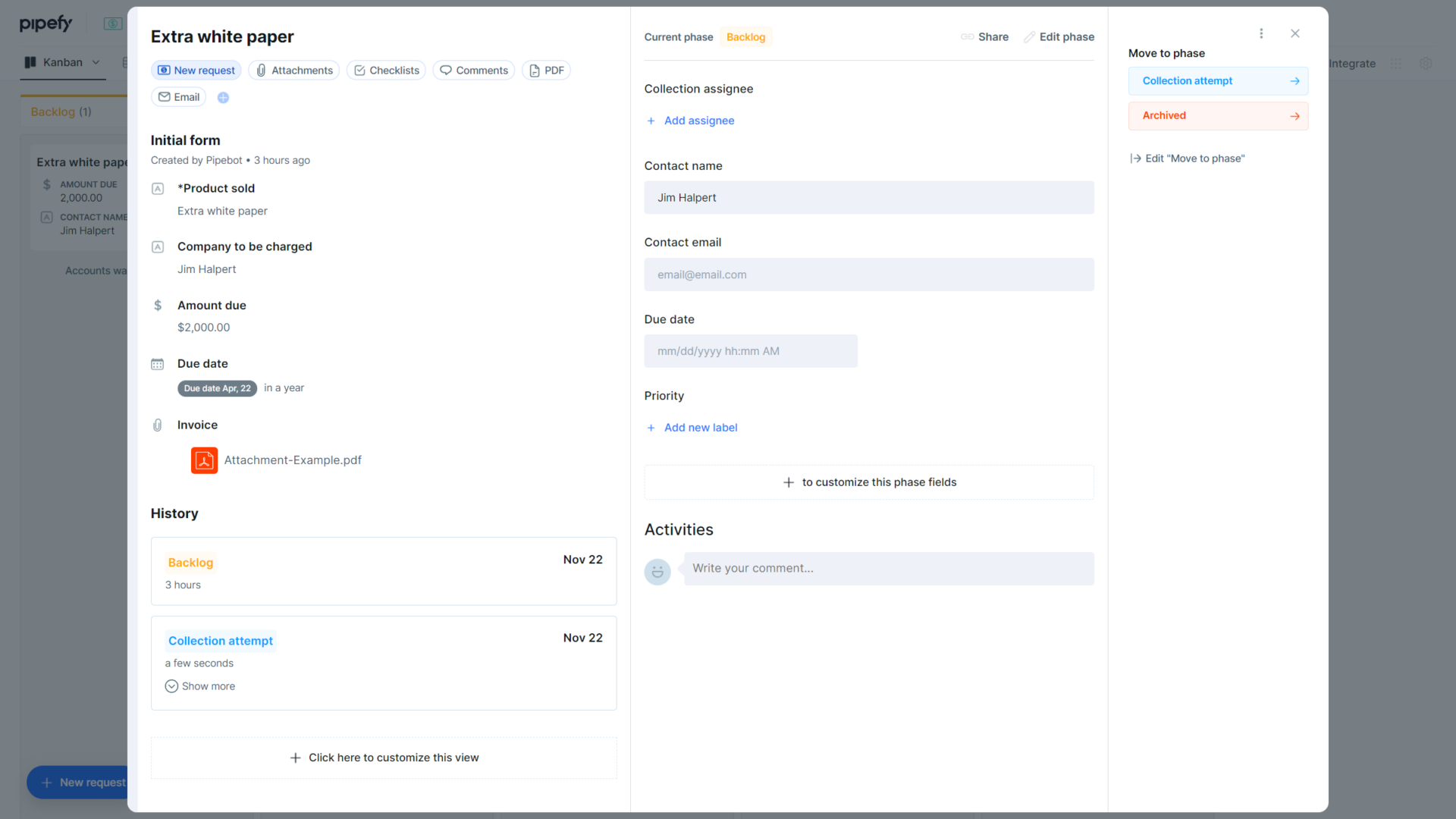Click the Kanban board view icon
This screenshot has height=819, width=1456.
click(30, 62)
